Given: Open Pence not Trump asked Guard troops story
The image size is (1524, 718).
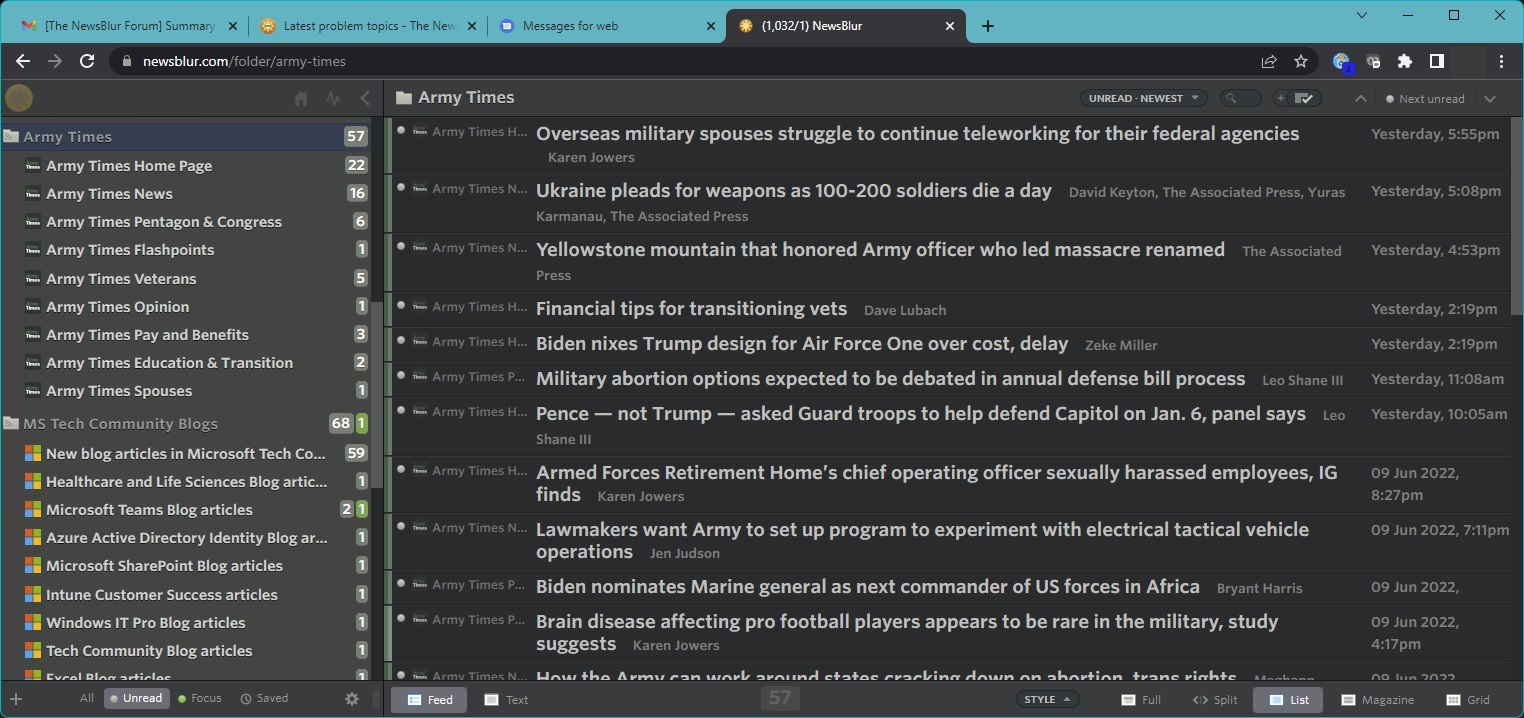Looking at the screenshot, I should 921,414.
